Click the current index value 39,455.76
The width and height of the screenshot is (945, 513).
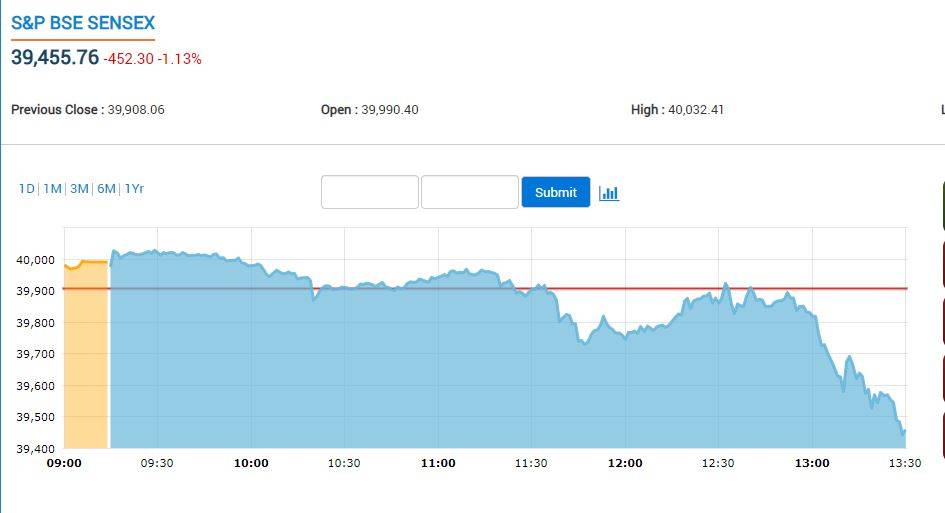click(x=55, y=57)
